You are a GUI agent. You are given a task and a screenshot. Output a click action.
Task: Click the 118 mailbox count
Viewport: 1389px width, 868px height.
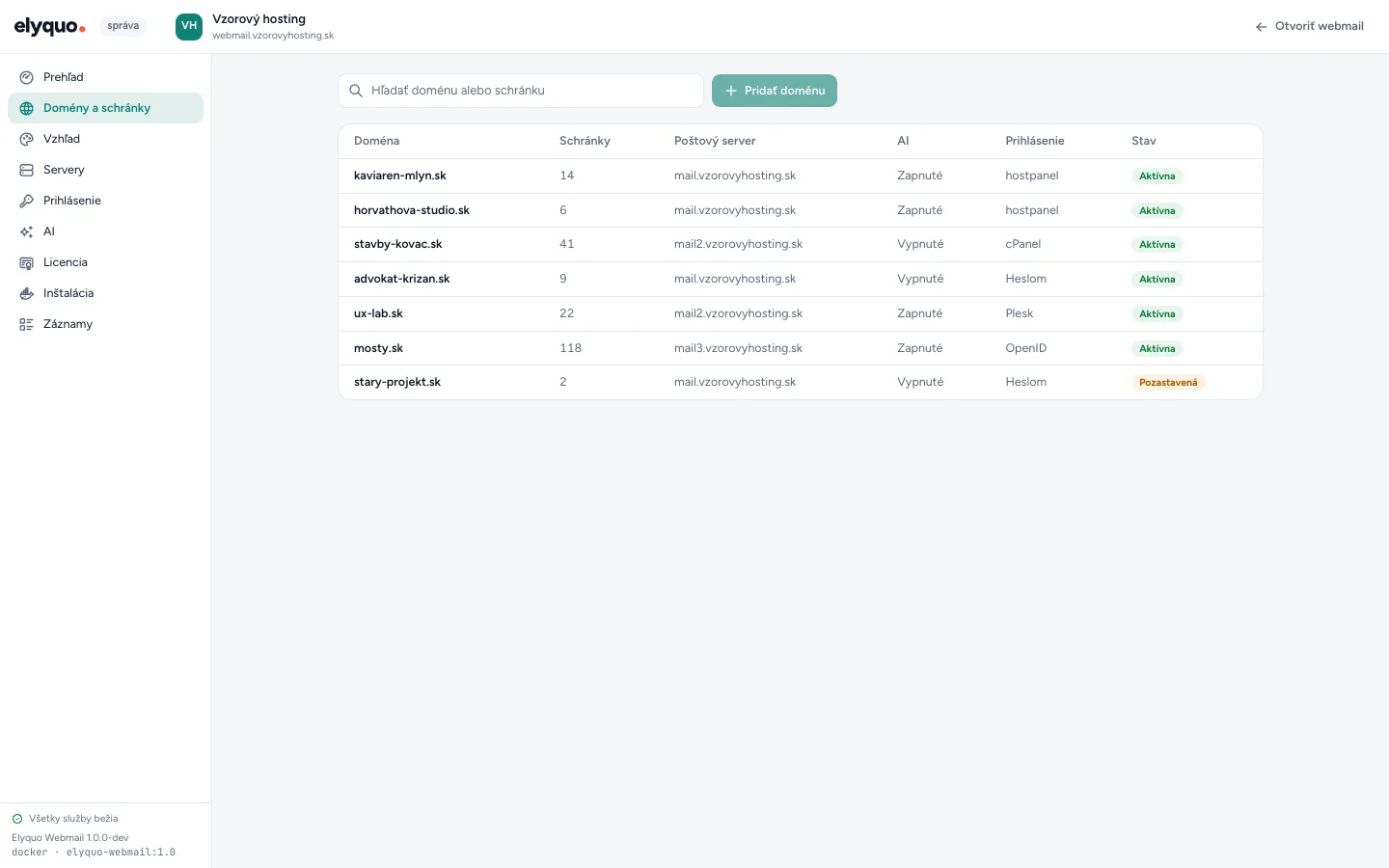(x=571, y=348)
